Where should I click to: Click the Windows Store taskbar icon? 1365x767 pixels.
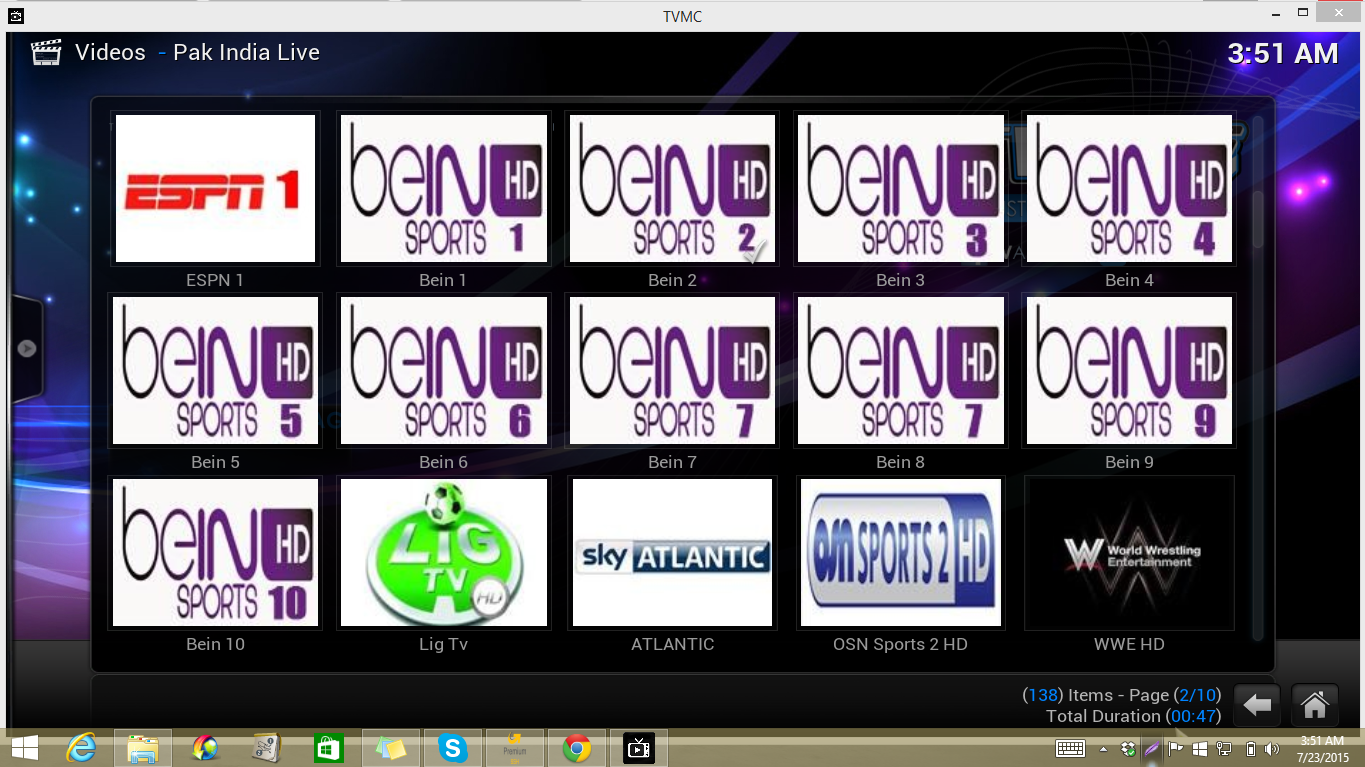328,748
